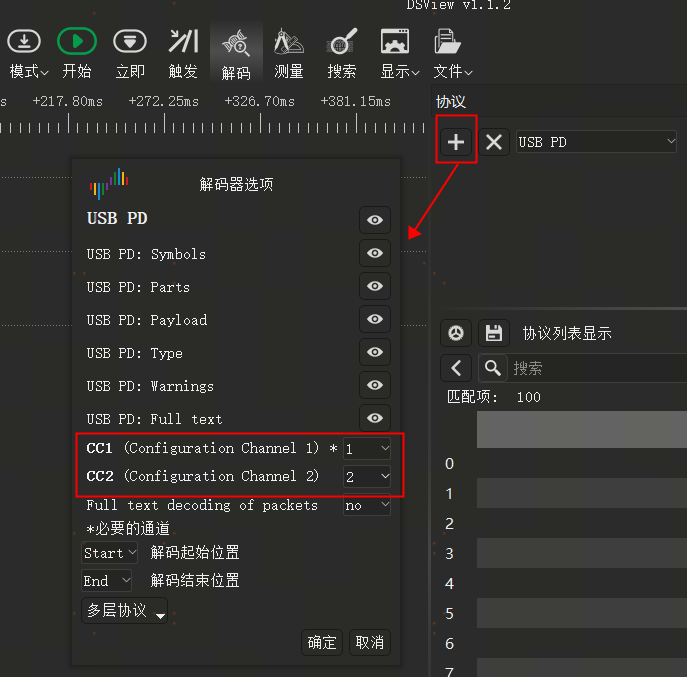Expand the 多层协议 stacked protocol menu

(x=124, y=610)
